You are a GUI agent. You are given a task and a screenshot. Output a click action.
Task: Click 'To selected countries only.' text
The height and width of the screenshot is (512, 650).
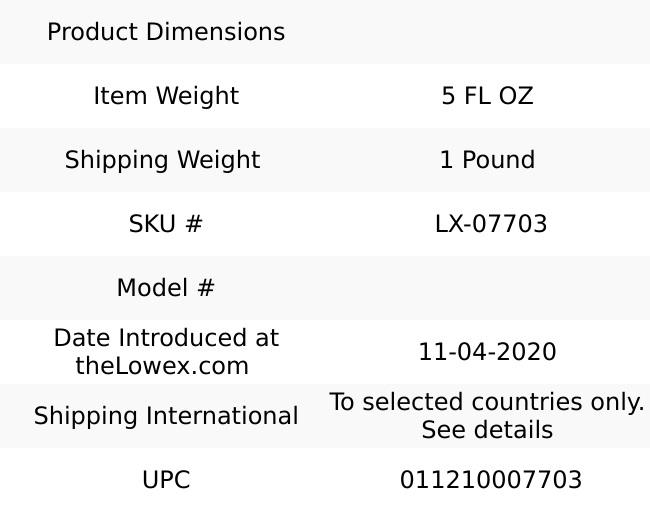tap(487, 402)
